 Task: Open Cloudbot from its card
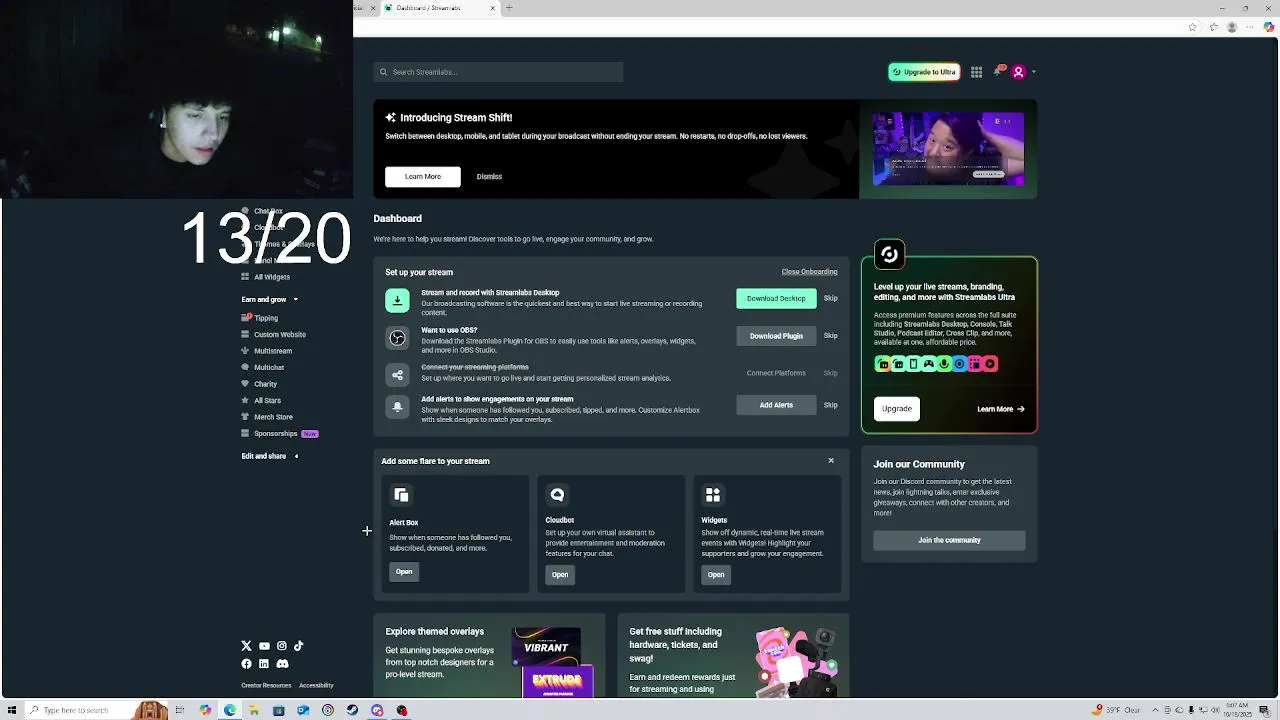coord(560,575)
